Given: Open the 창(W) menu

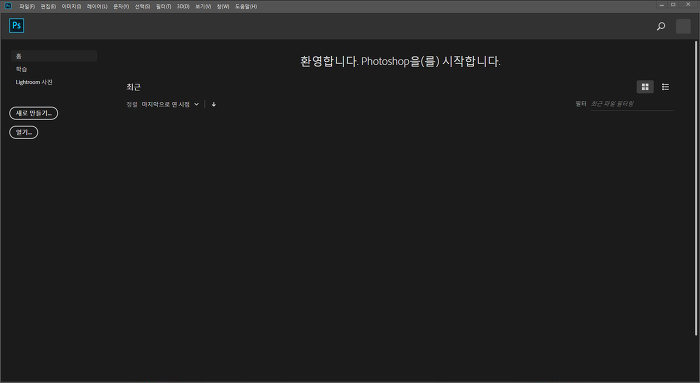Looking at the screenshot, I should click(223, 7).
